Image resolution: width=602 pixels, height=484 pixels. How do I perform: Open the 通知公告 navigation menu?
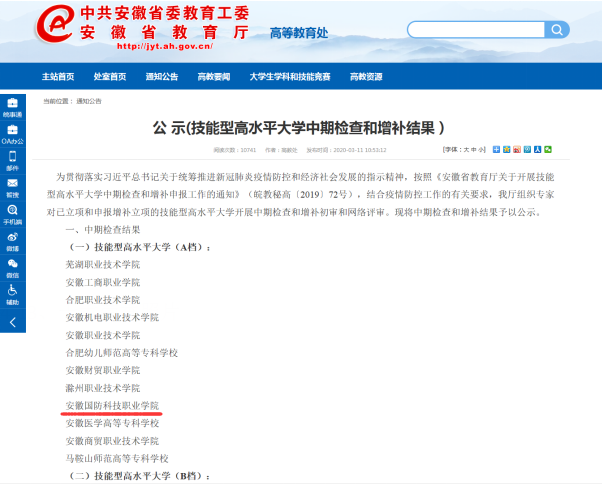pyautogui.click(x=161, y=77)
